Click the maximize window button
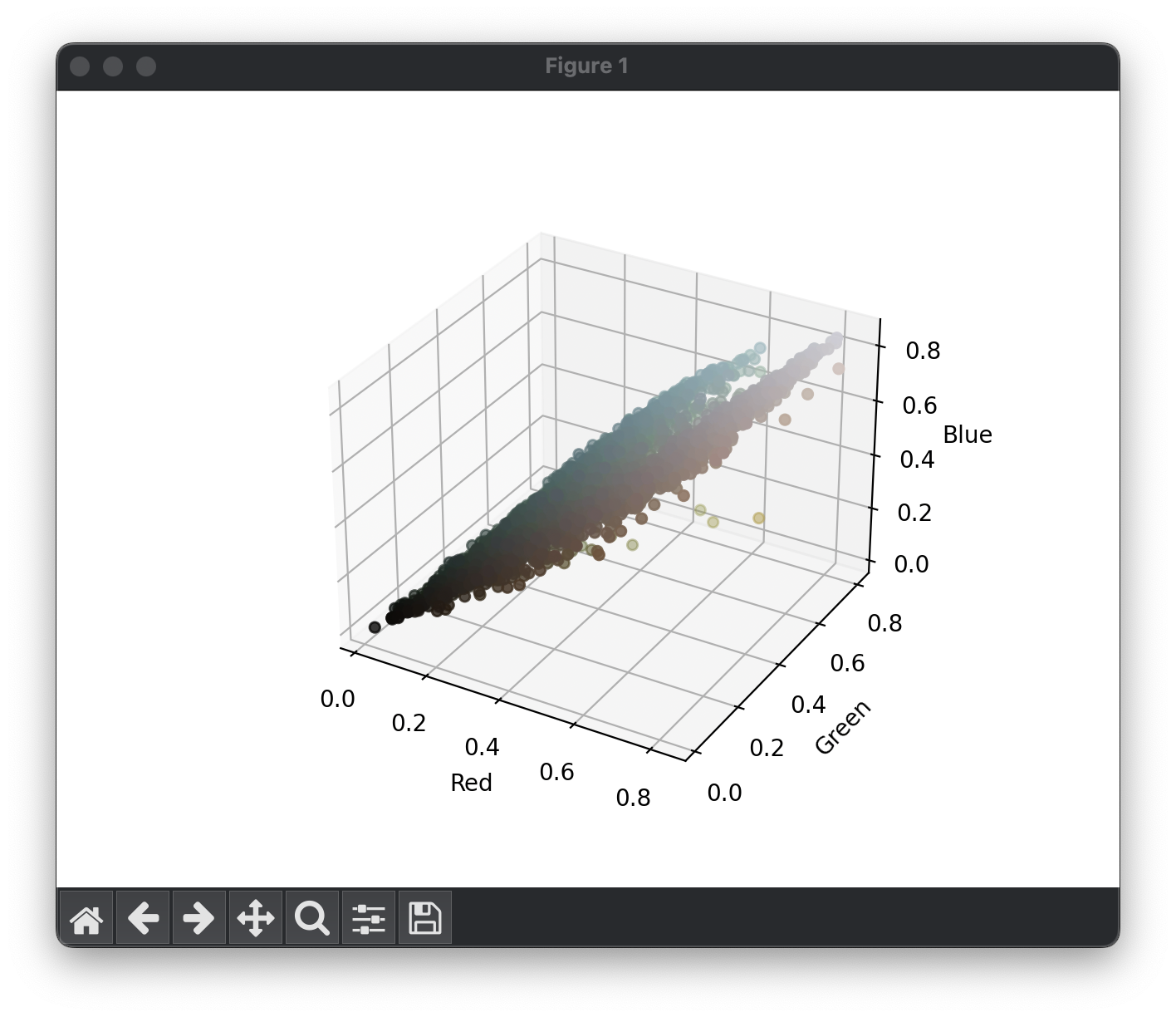Image resolution: width=1176 pixels, height=1017 pixels. tap(146, 66)
